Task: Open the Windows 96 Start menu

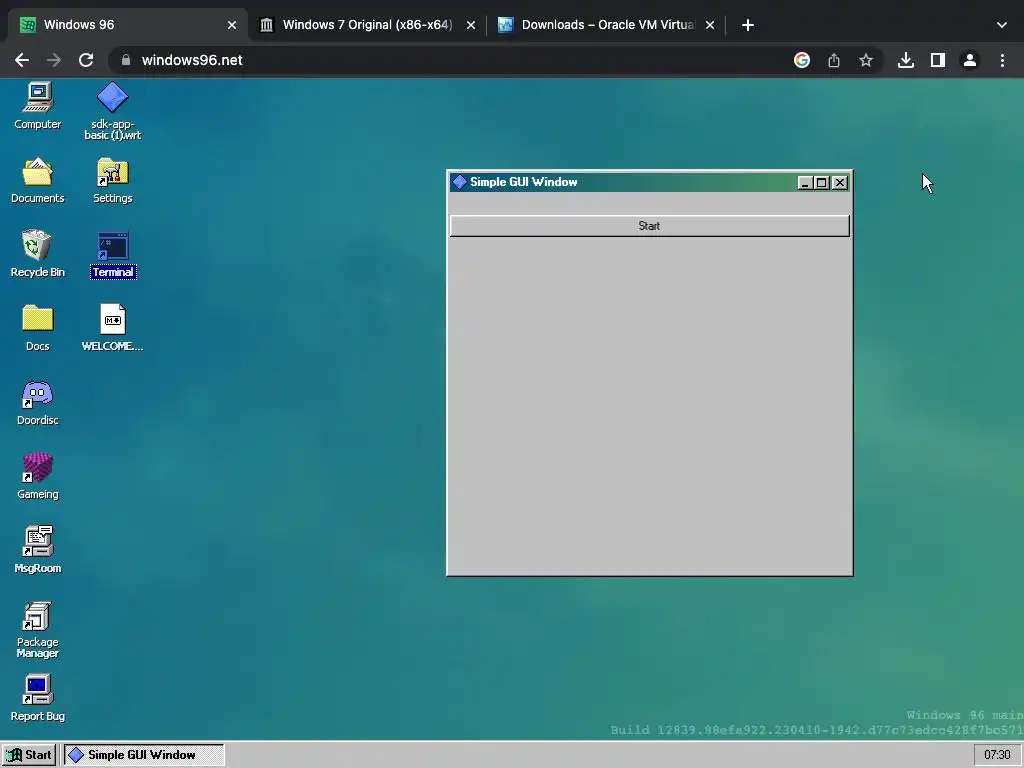Action: pos(29,755)
